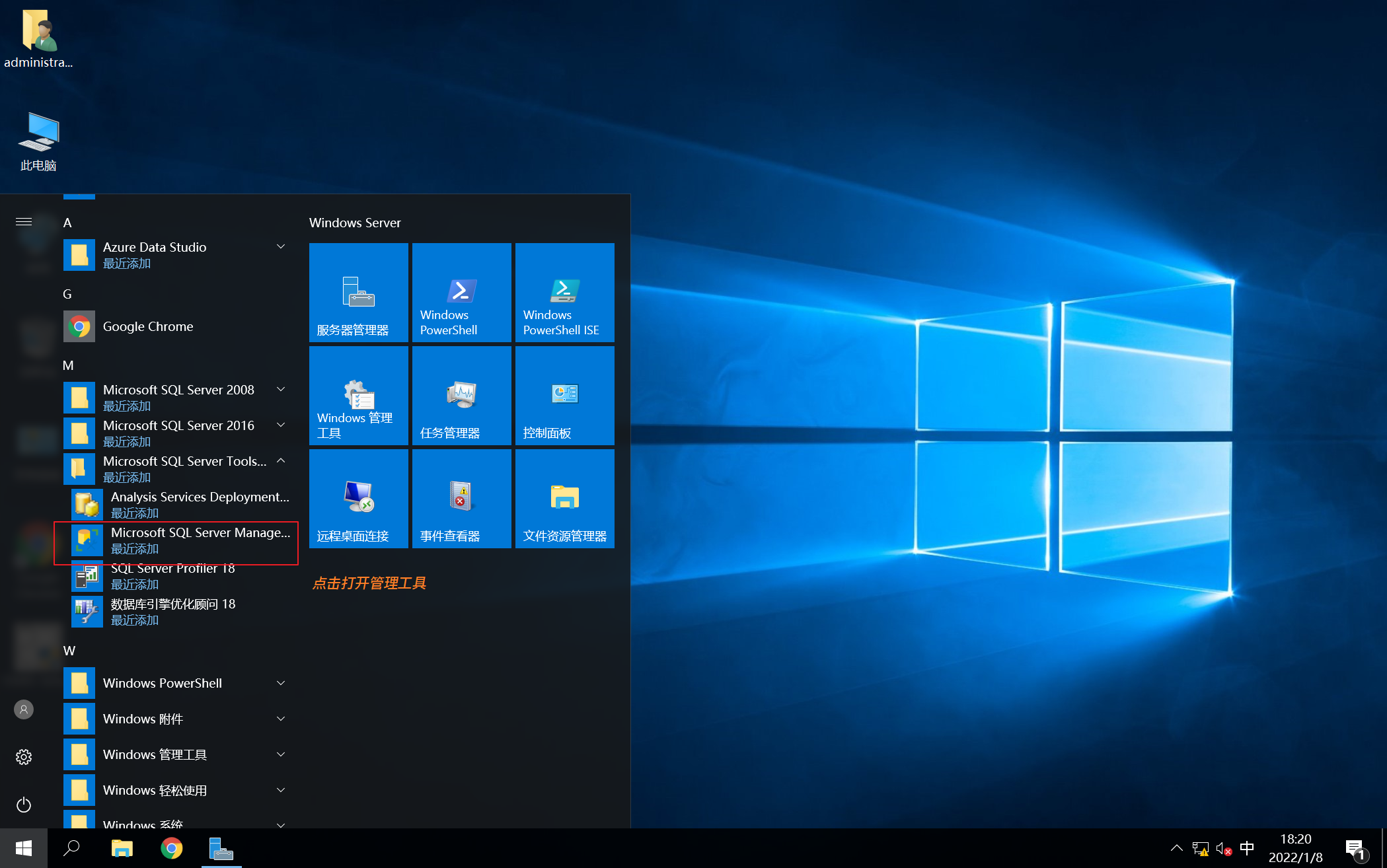The image size is (1387, 868).
Task: Open File Explorer from taskbar
Action: click(x=122, y=848)
